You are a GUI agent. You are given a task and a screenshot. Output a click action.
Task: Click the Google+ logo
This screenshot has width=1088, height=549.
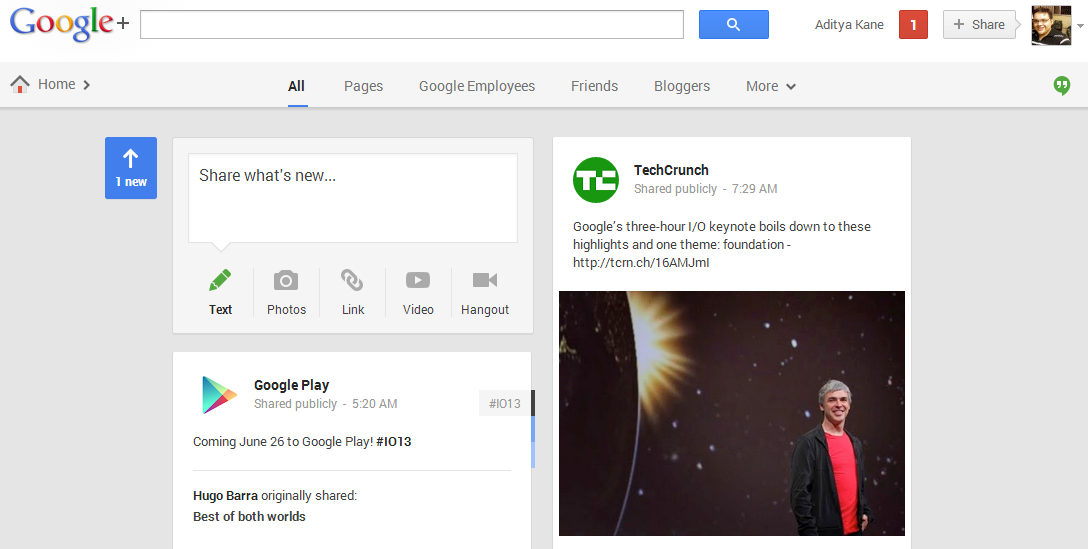(x=69, y=24)
